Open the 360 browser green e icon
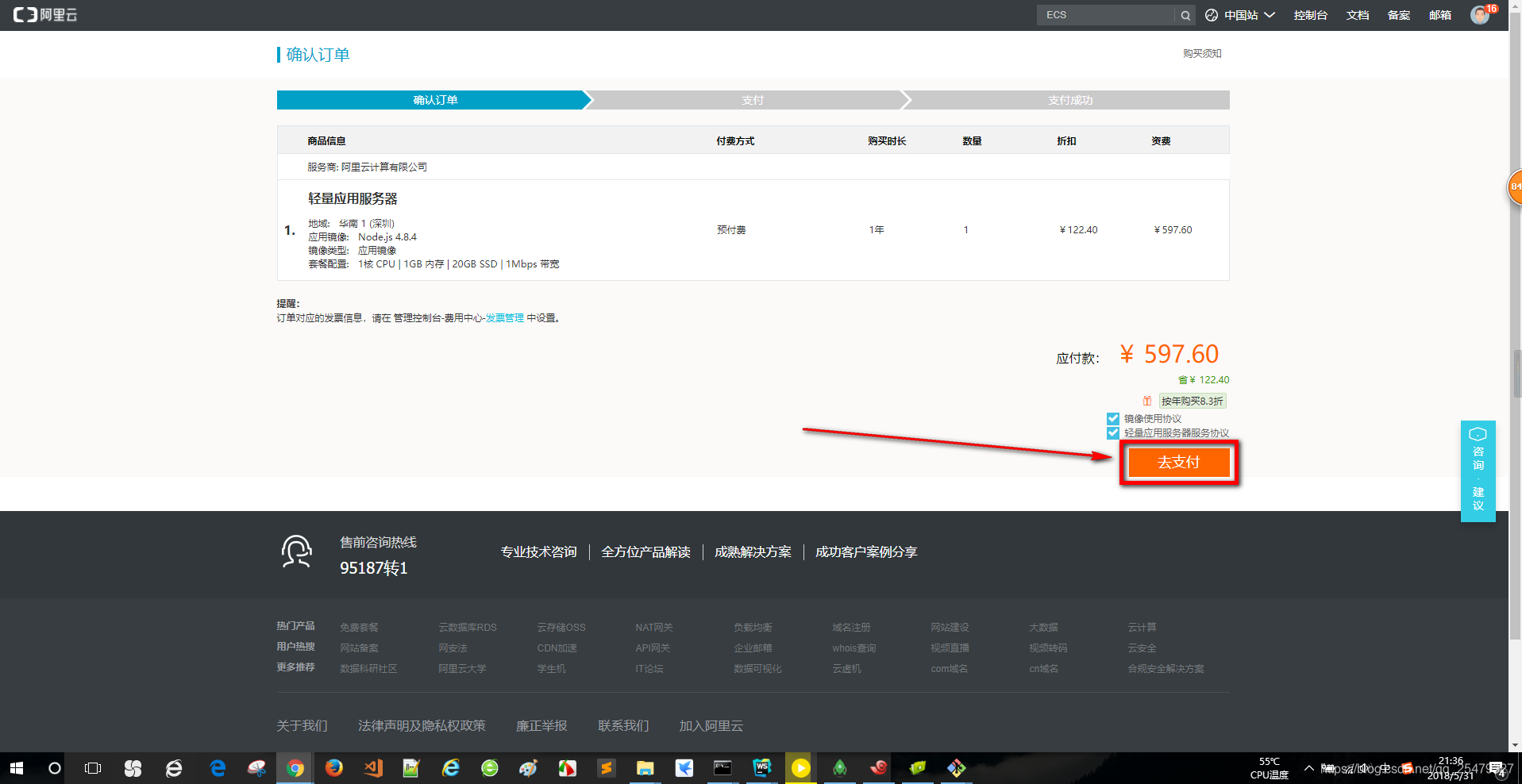The width and height of the screenshot is (1522, 784). coord(490,768)
